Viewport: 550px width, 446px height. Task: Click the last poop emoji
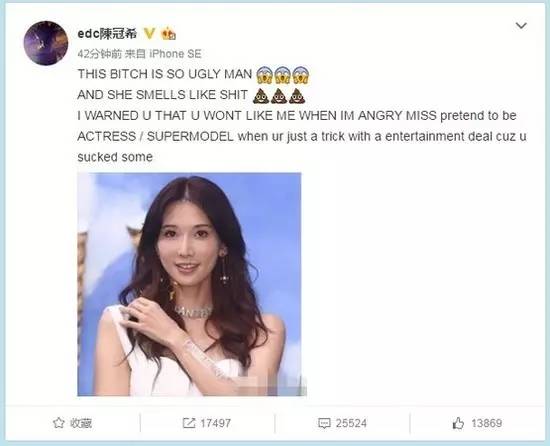coord(297,95)
